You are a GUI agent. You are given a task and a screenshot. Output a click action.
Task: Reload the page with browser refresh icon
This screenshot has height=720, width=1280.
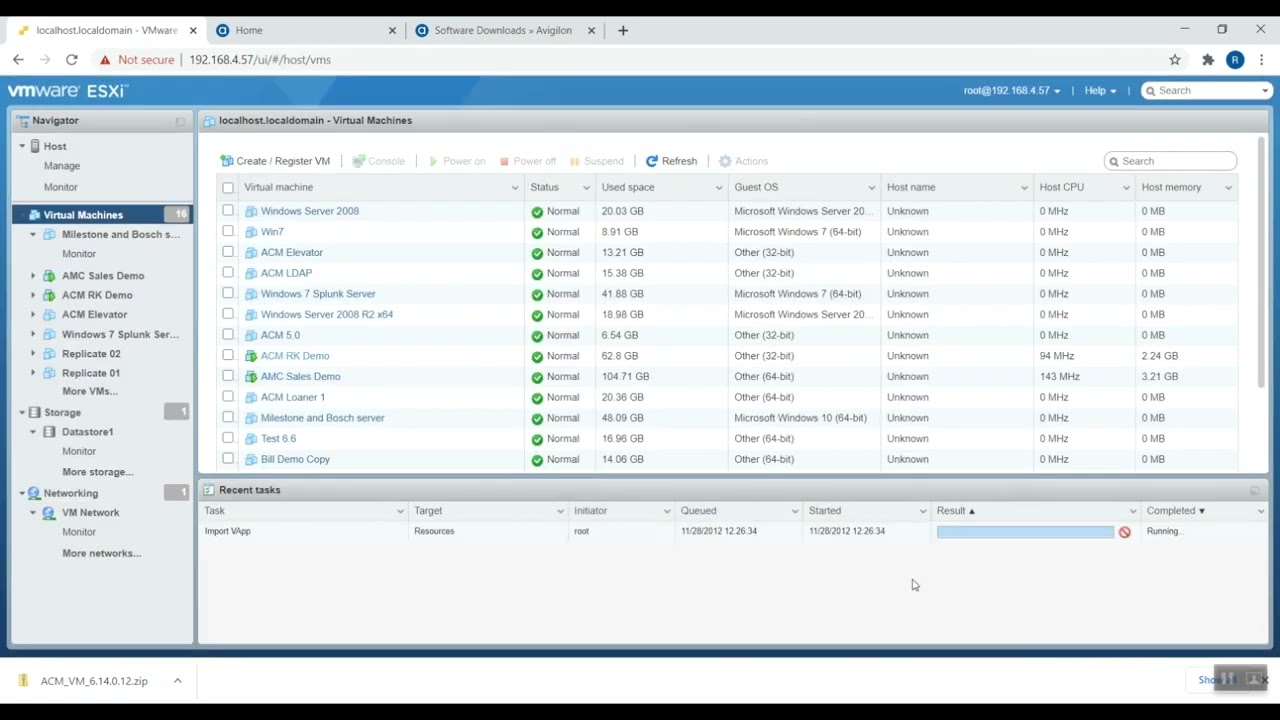(x=72, y=60)
